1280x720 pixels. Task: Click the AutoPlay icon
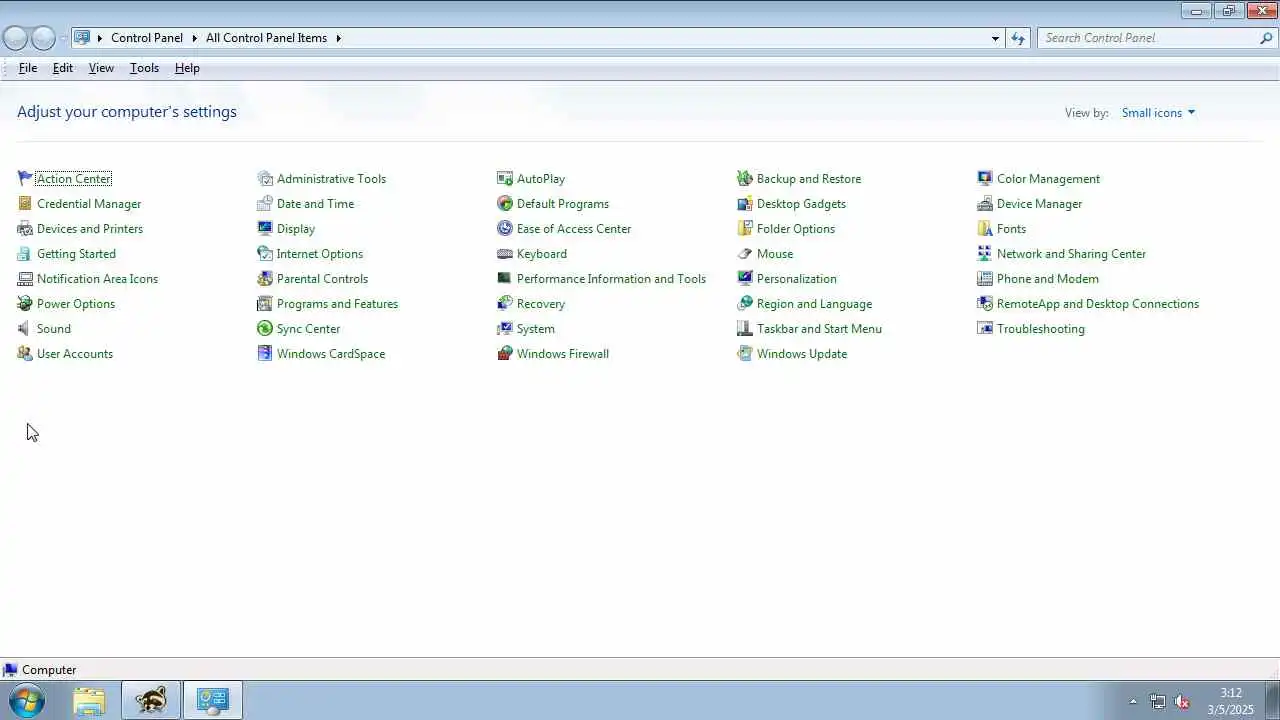click(505, 178)
